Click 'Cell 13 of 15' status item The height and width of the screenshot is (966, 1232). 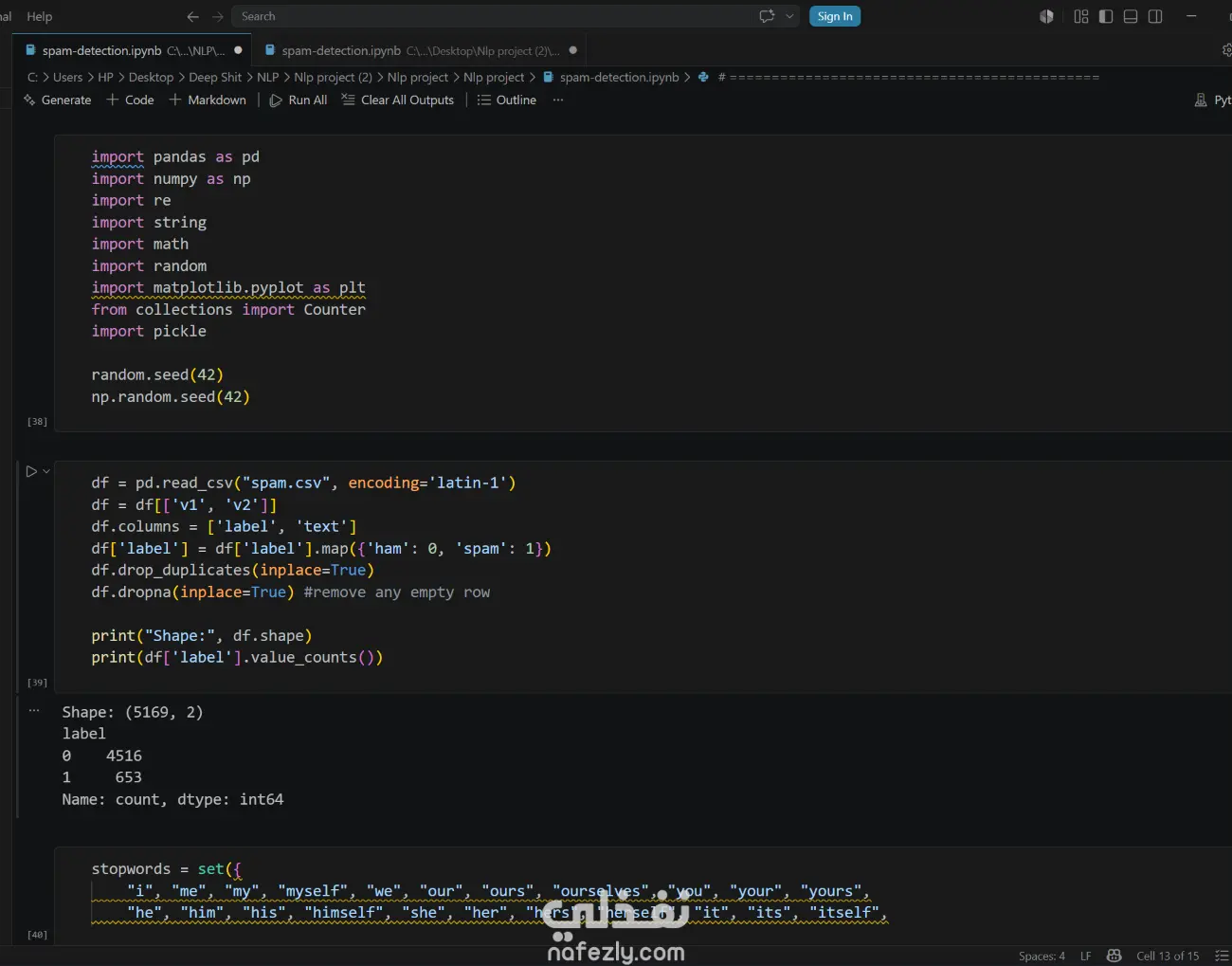1168,956
